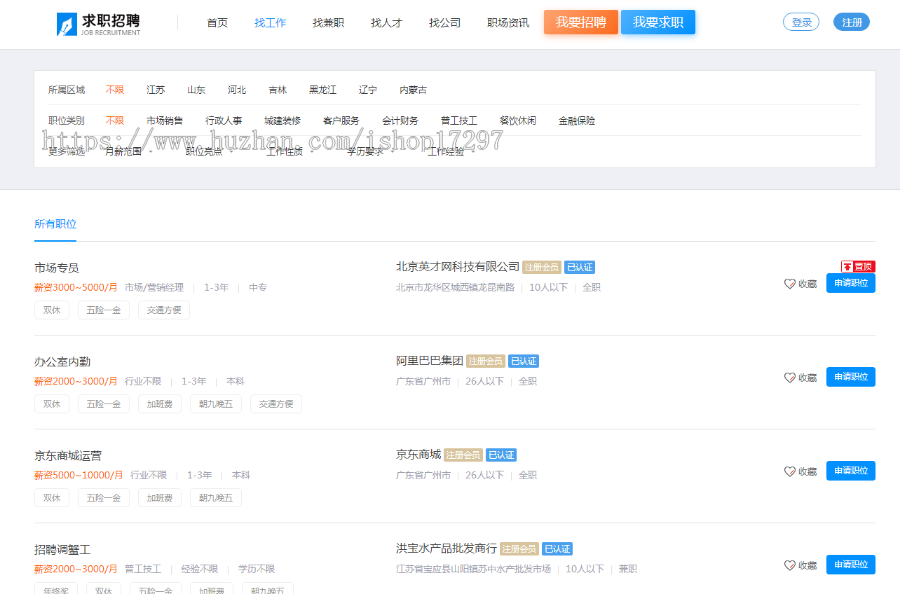Favorite the 招聘调整工 job via heart icon
Viewport: 900px width, 594px height.
tap(790, 565)
